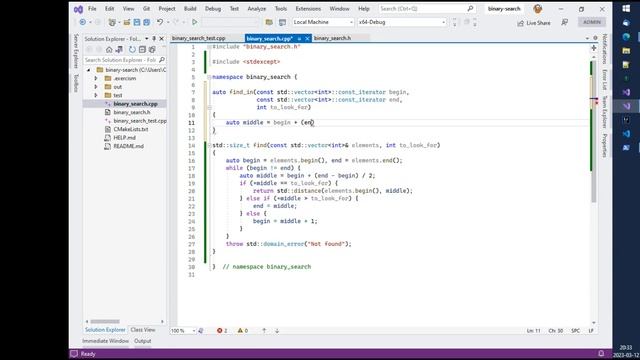Click the magnifier in the top Search box

coord(470,8)
